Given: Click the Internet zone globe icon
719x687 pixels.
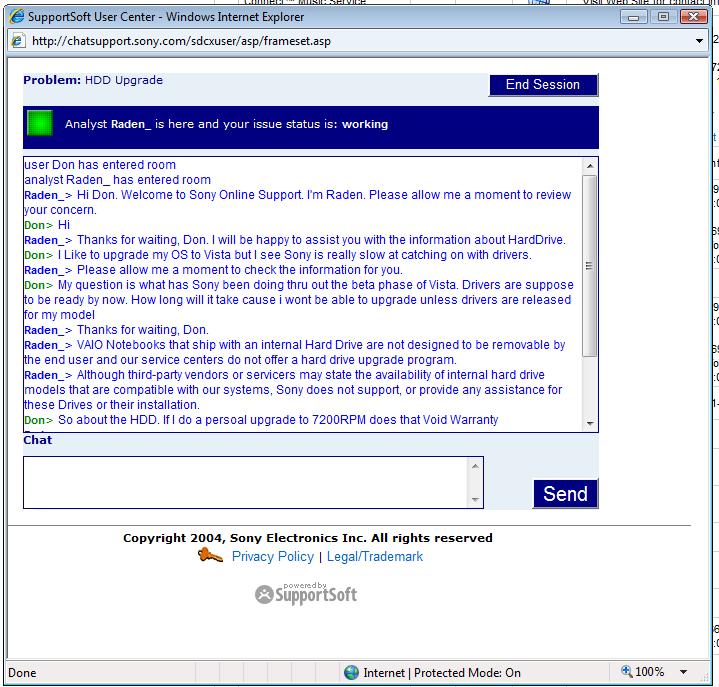Looking at the screenshot, I should 351,672.
